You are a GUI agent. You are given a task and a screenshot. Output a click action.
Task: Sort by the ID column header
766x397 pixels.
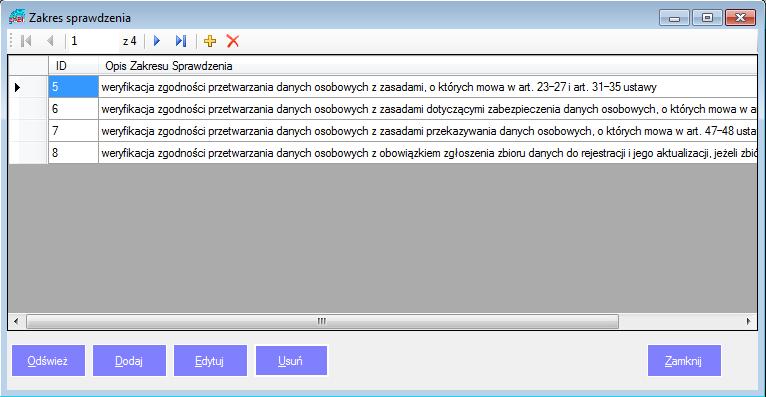[73, 65]
